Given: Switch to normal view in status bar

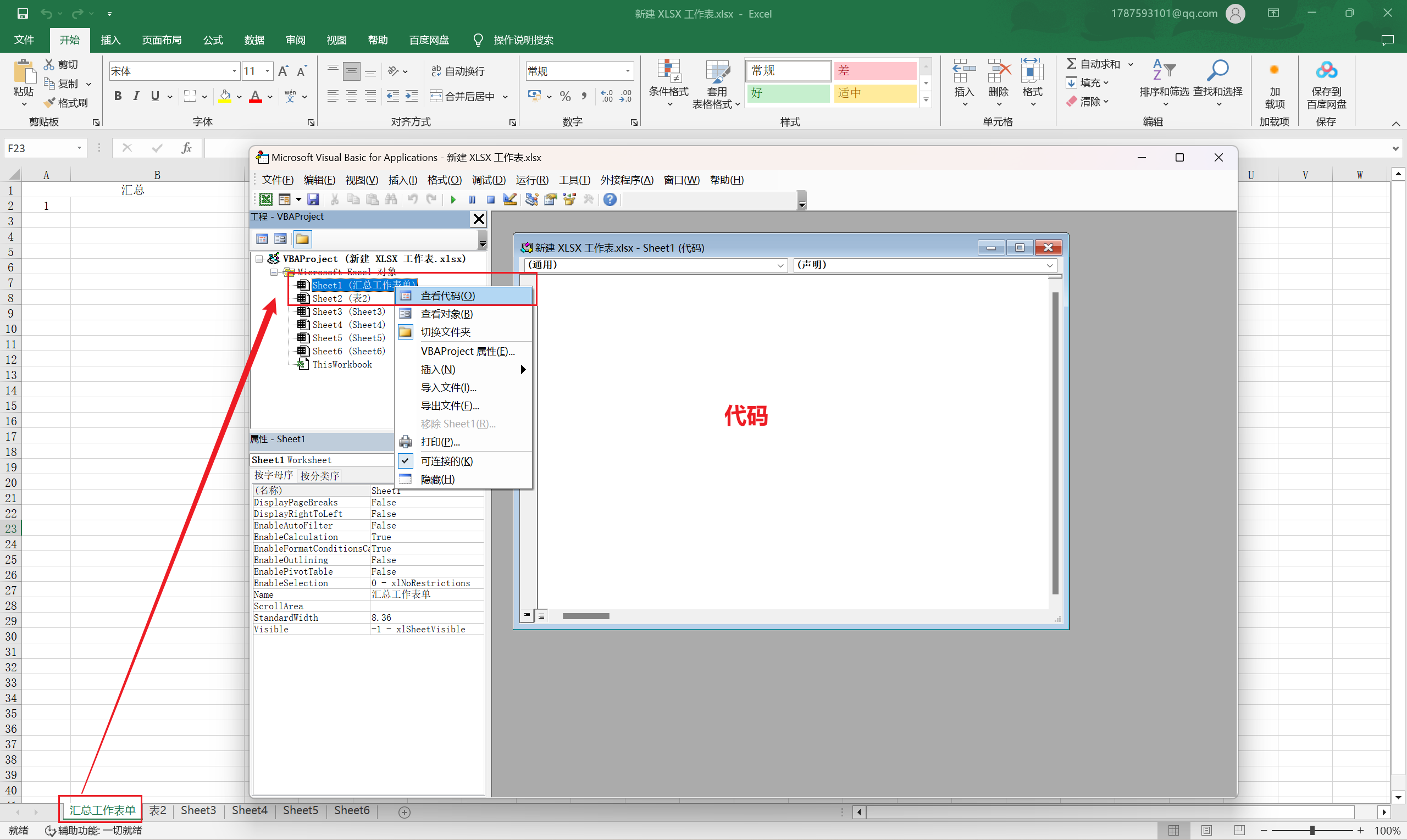Looking at the screenshot, I should [1174, 830].
